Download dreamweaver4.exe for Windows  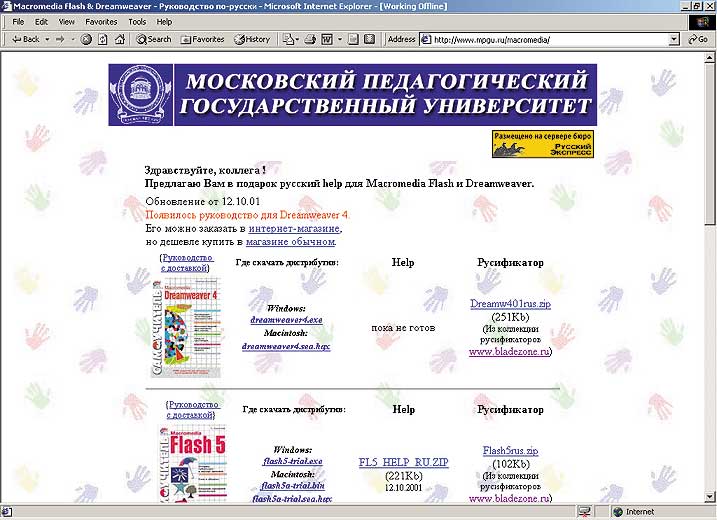point(286,320)
